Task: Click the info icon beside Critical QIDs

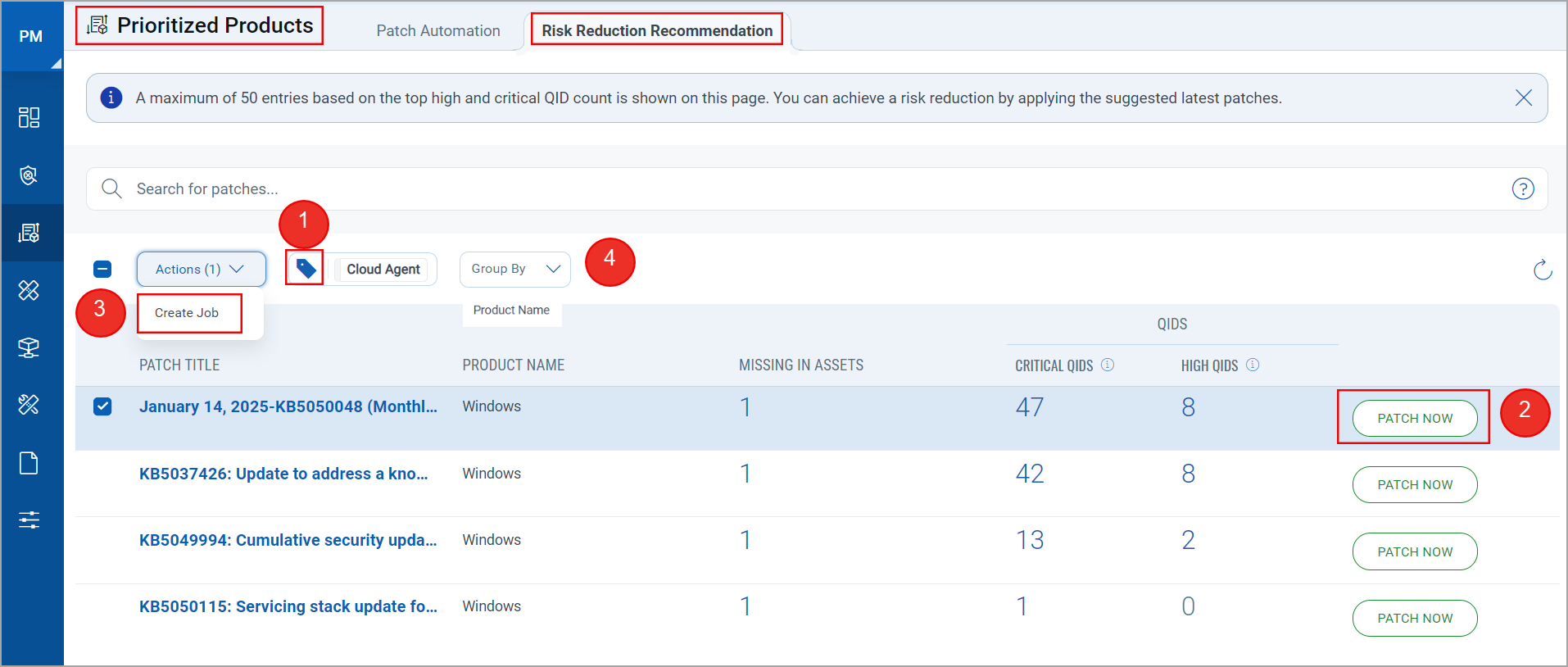Action: click(1108, 365)
